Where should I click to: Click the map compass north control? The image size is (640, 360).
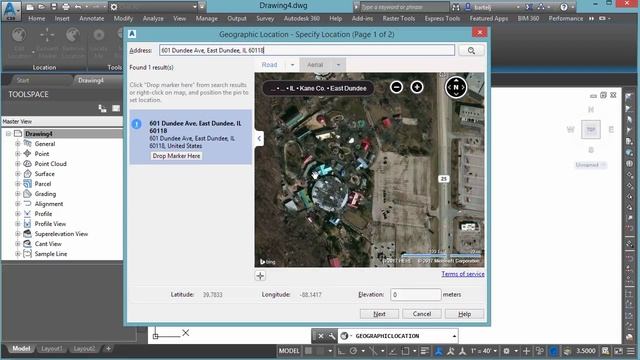(456, 87)
